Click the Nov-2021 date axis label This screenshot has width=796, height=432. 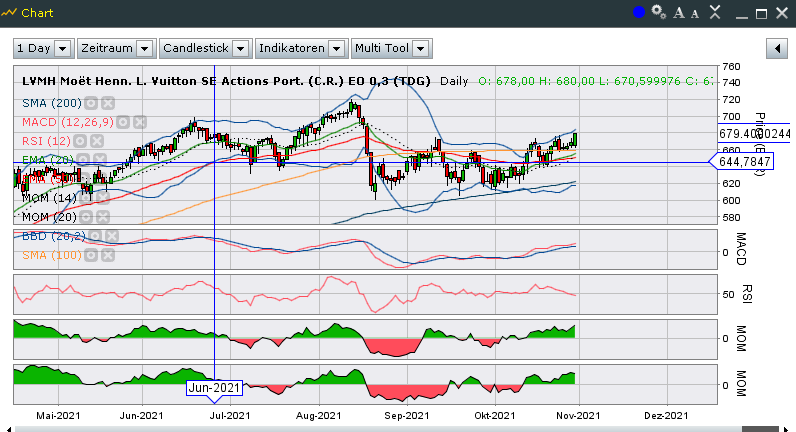(x=578, y=416)
